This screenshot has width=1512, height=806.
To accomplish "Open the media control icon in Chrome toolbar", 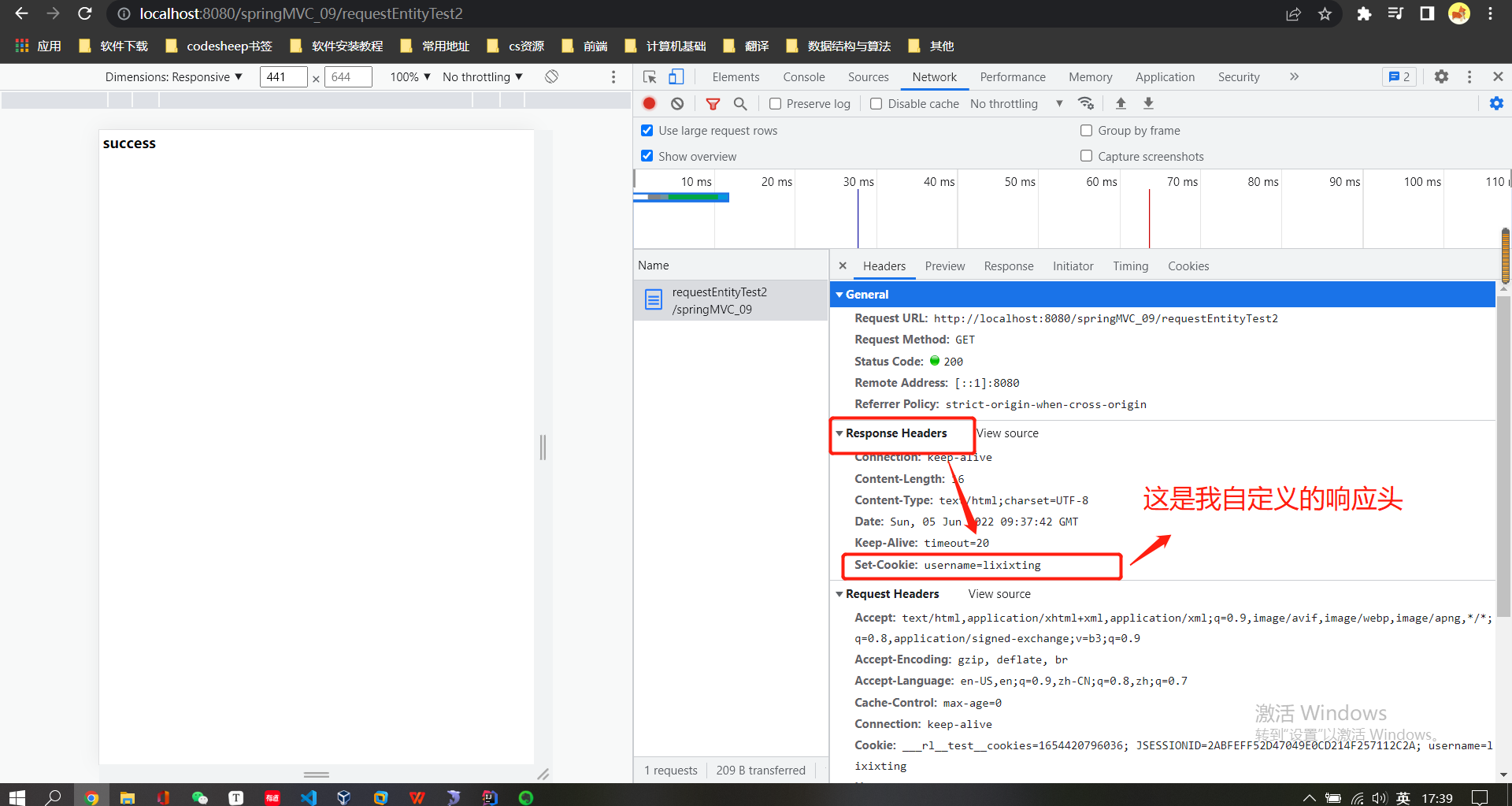I will click(x=1395, y=14).
